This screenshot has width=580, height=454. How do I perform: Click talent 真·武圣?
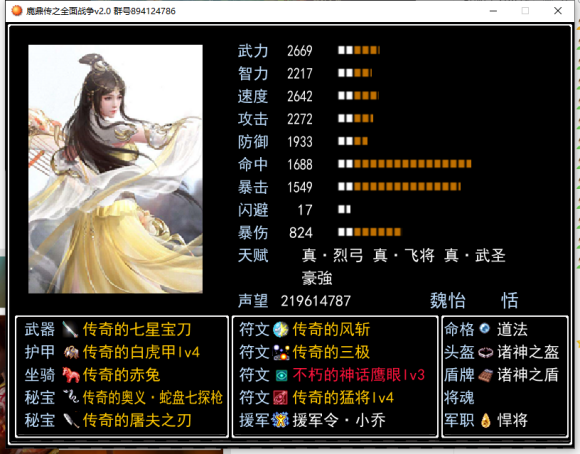pos(475,255)
